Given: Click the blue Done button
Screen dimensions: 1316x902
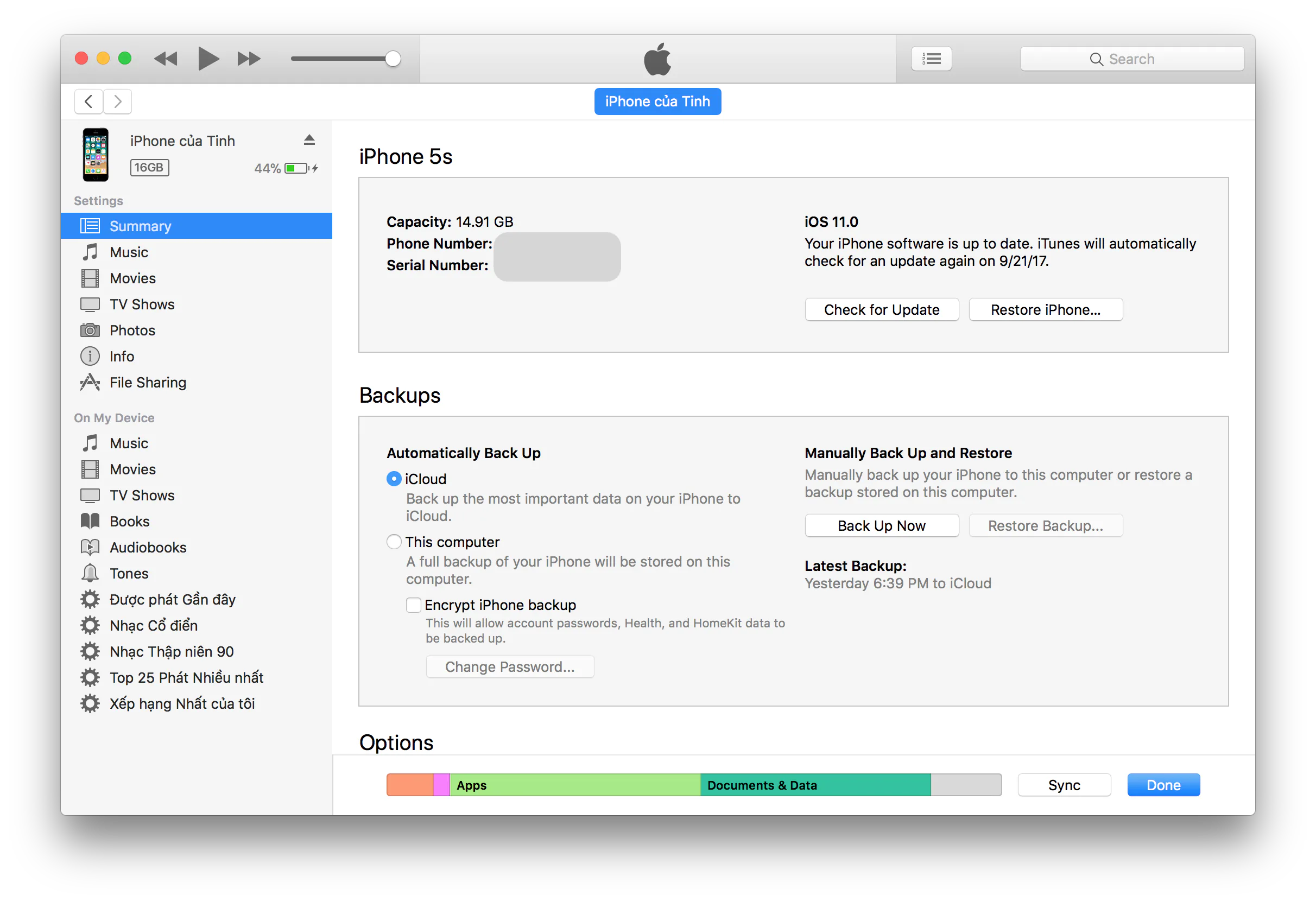Looking at the screenshot, I should pos(1163,785).
